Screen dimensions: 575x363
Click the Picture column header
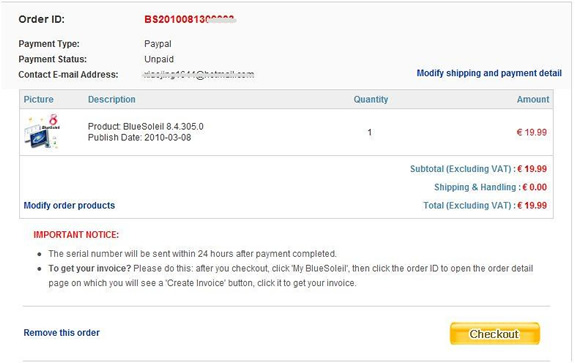[39, 99]
